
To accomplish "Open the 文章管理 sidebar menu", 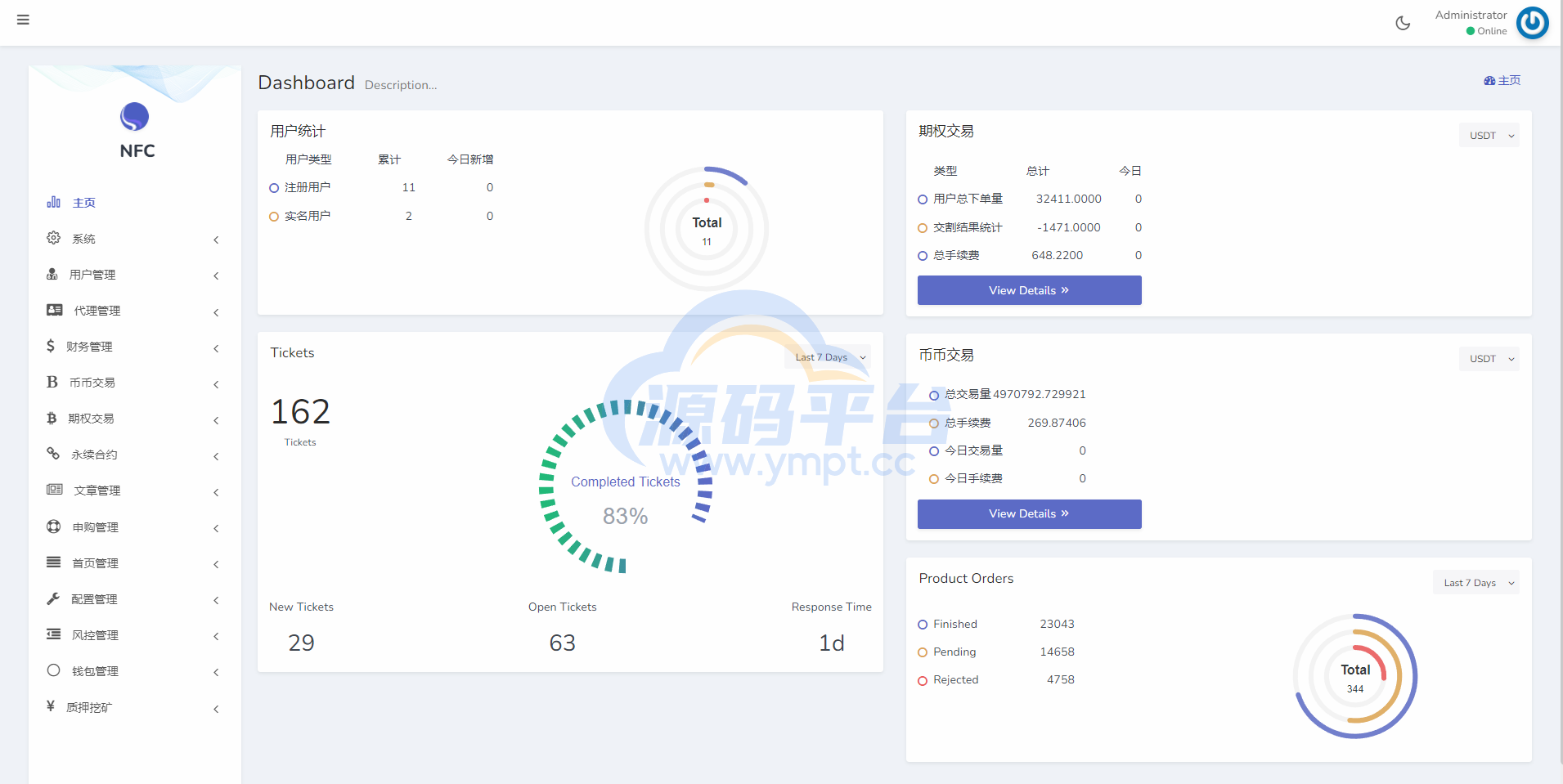I will click(135, 490).
